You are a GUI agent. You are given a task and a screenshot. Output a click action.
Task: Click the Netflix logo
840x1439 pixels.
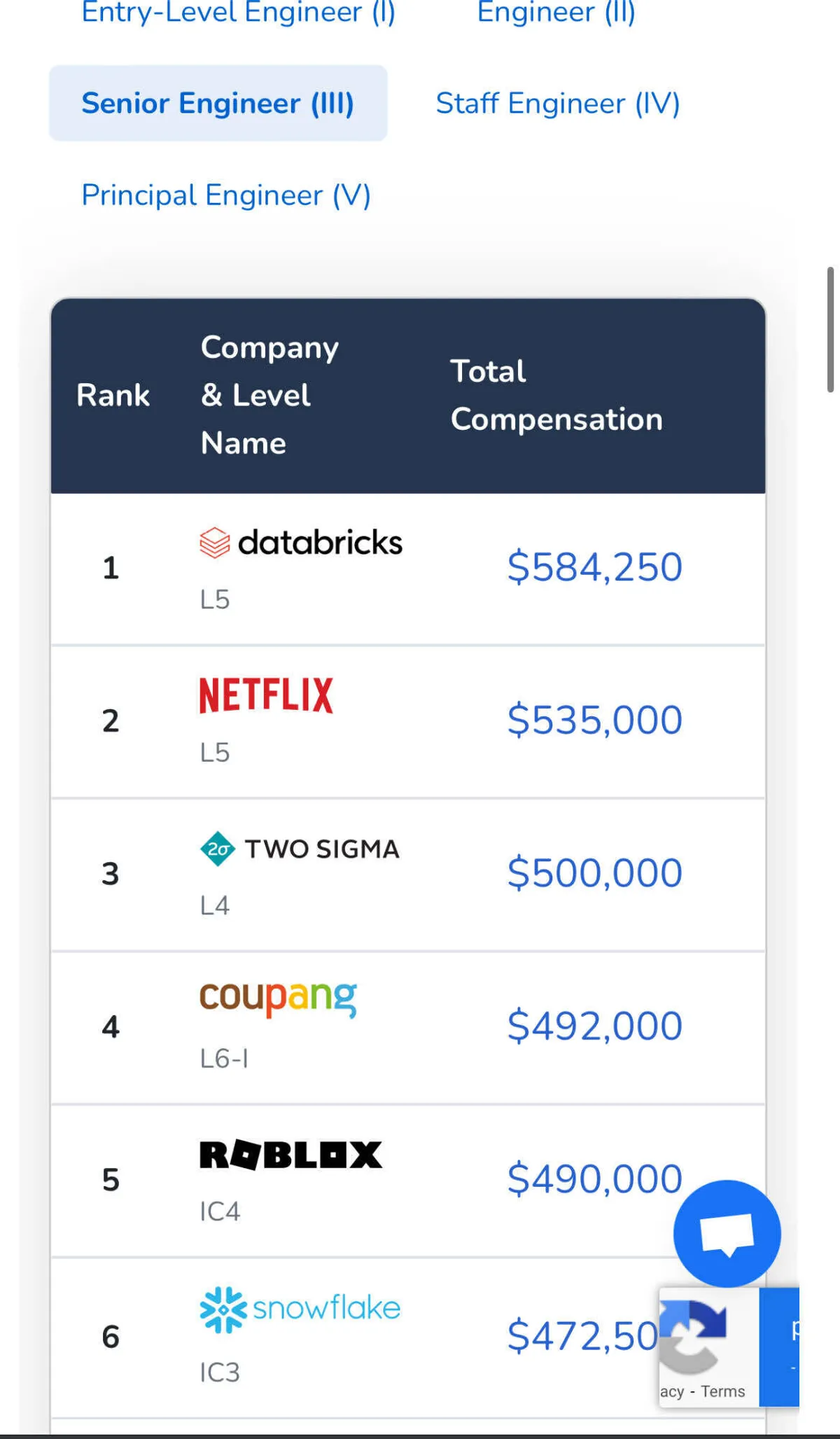click(x=266, y=695)
